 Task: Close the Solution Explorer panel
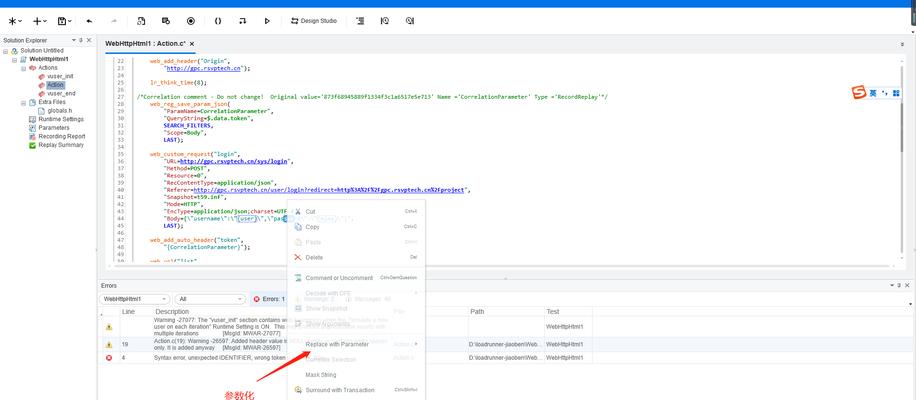tap(89, 40)
